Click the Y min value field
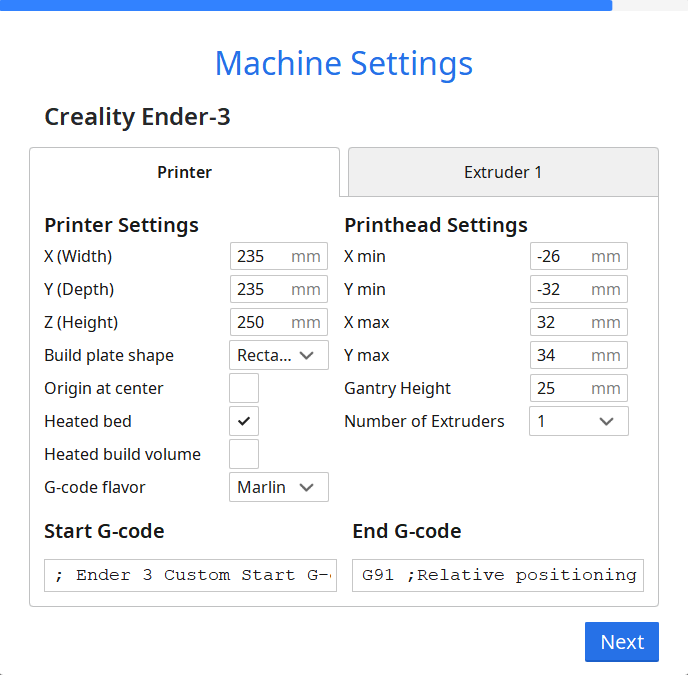Screen dimensions: 688x675 [x=579, y=289]
